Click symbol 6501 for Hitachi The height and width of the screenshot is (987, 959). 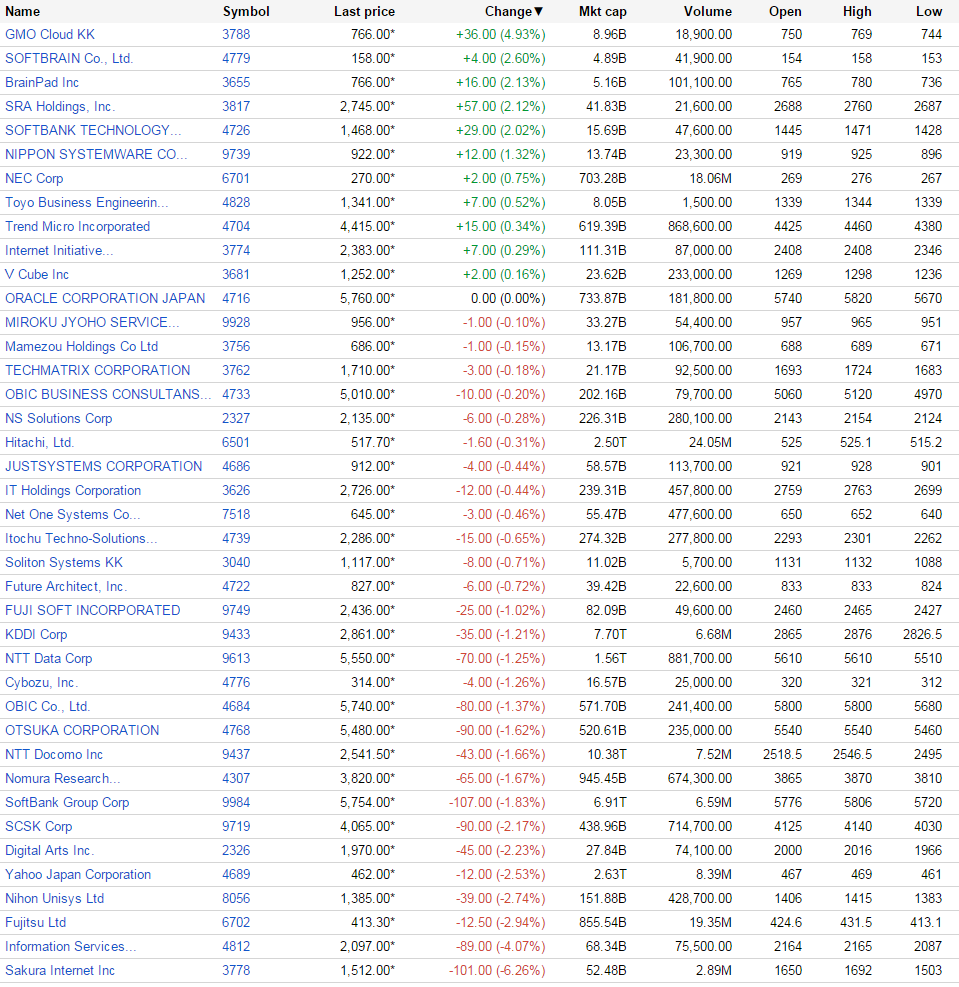tap(236, 443)
